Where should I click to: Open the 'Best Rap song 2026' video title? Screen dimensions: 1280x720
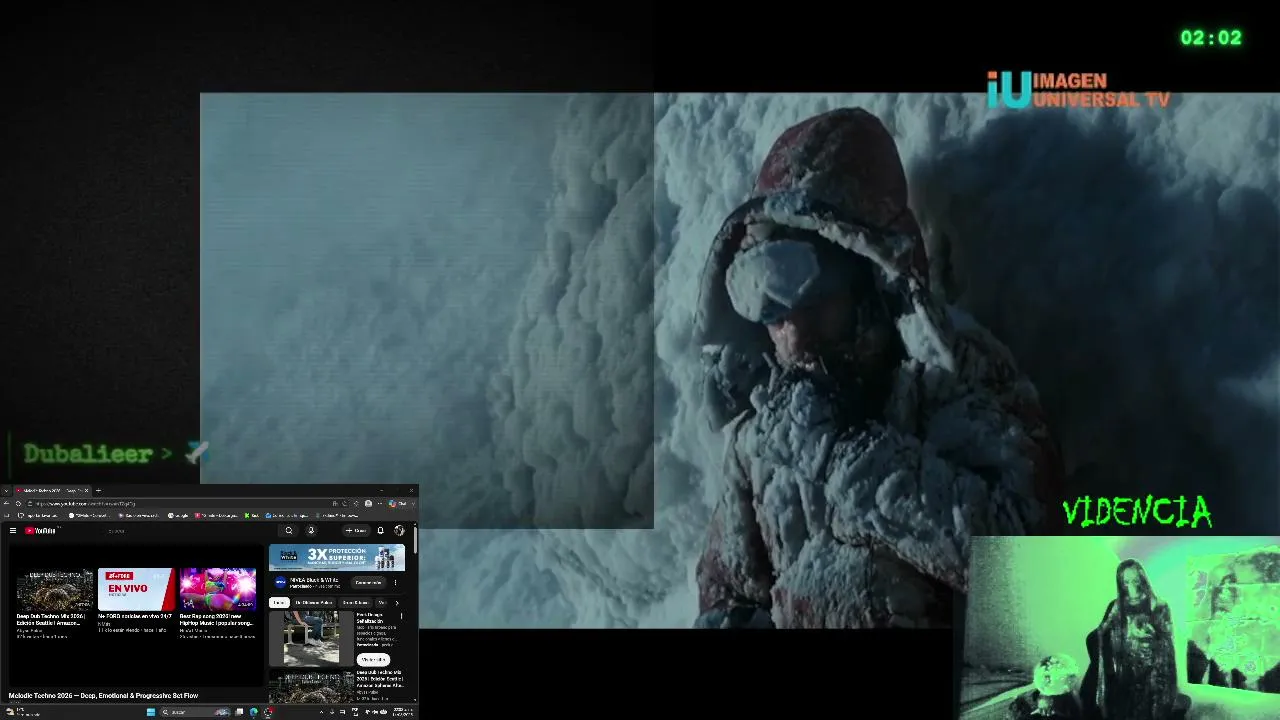pos(217,620)
